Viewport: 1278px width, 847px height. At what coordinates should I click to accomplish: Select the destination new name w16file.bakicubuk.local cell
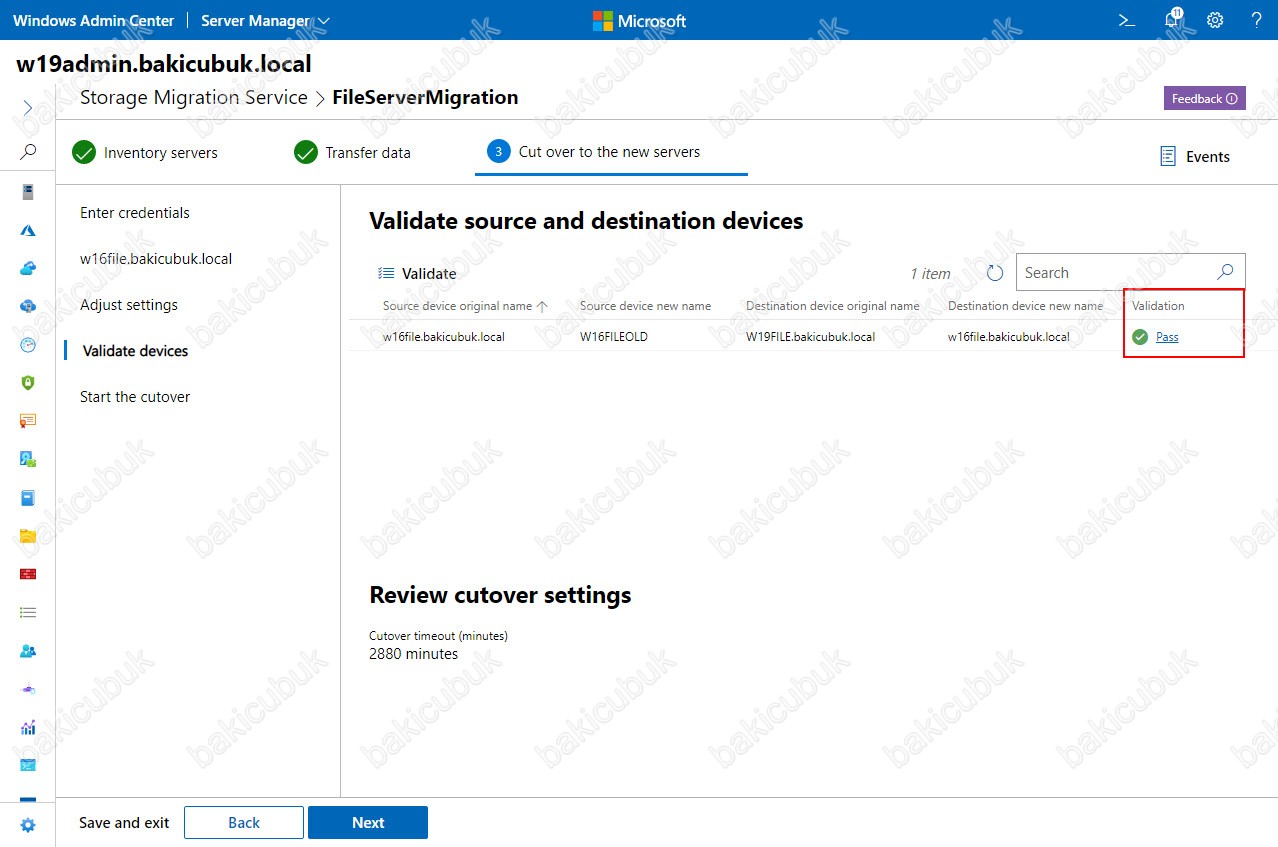[1008, 337]
